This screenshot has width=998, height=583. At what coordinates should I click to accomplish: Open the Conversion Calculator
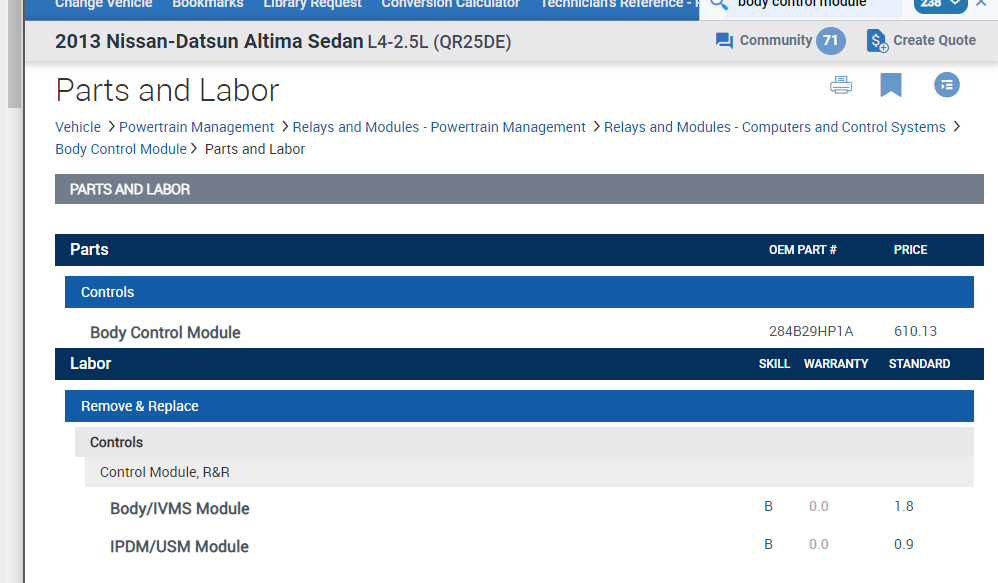coord(450,4)
